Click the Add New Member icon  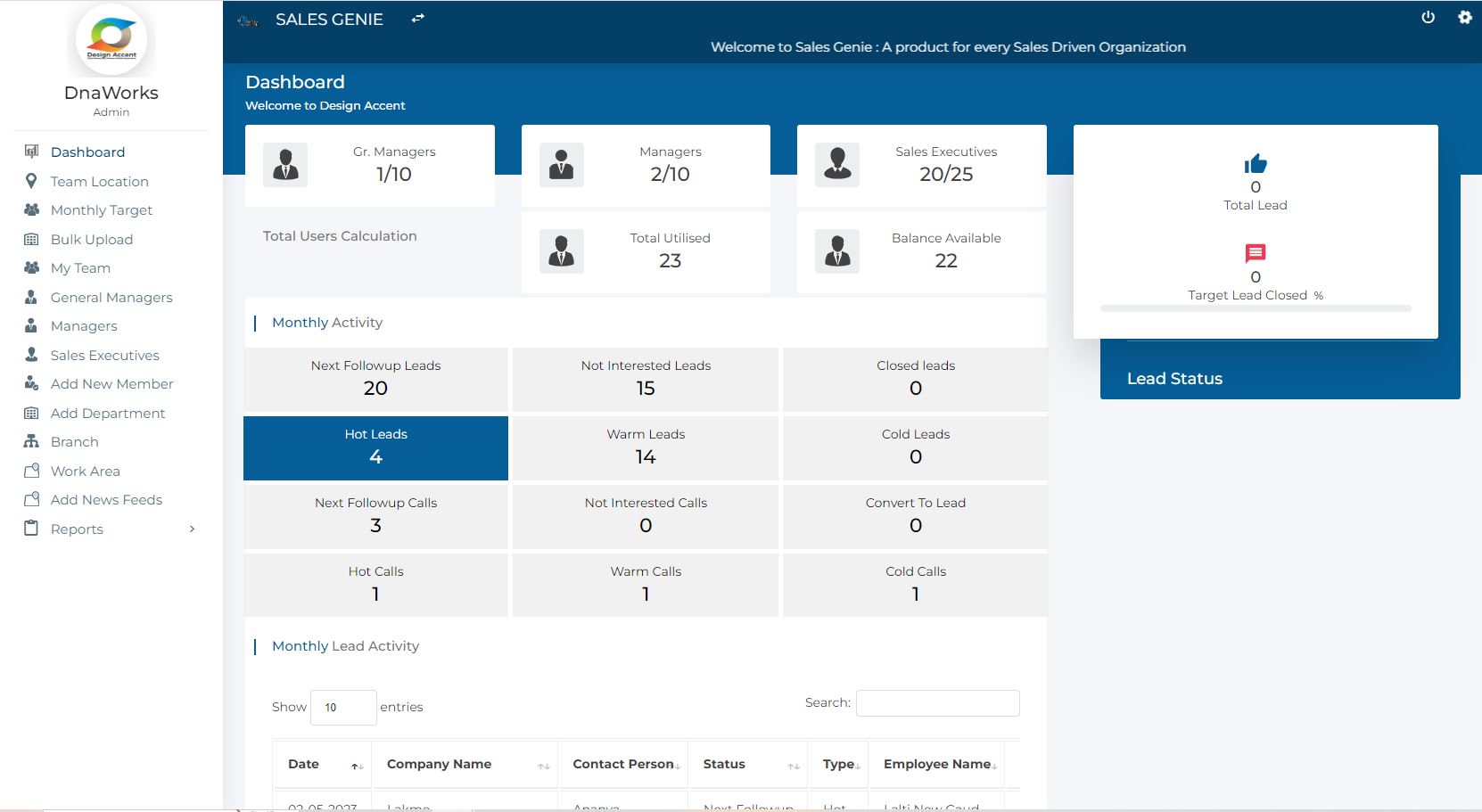pos(31,383)
